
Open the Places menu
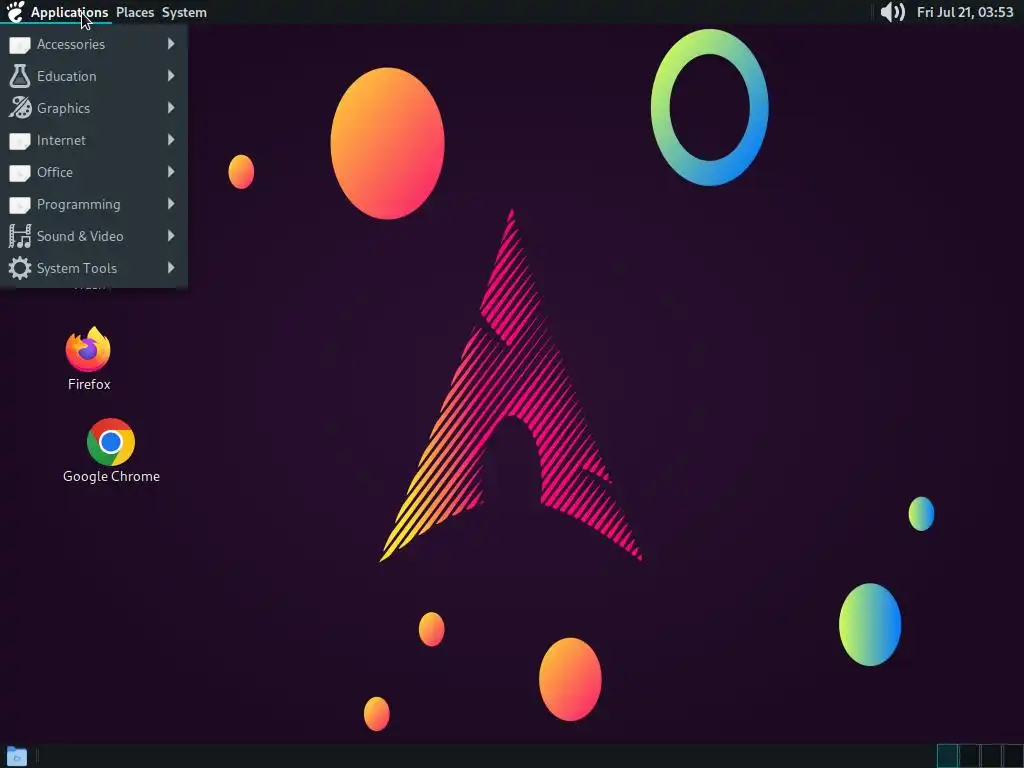(x=135, y=12)
